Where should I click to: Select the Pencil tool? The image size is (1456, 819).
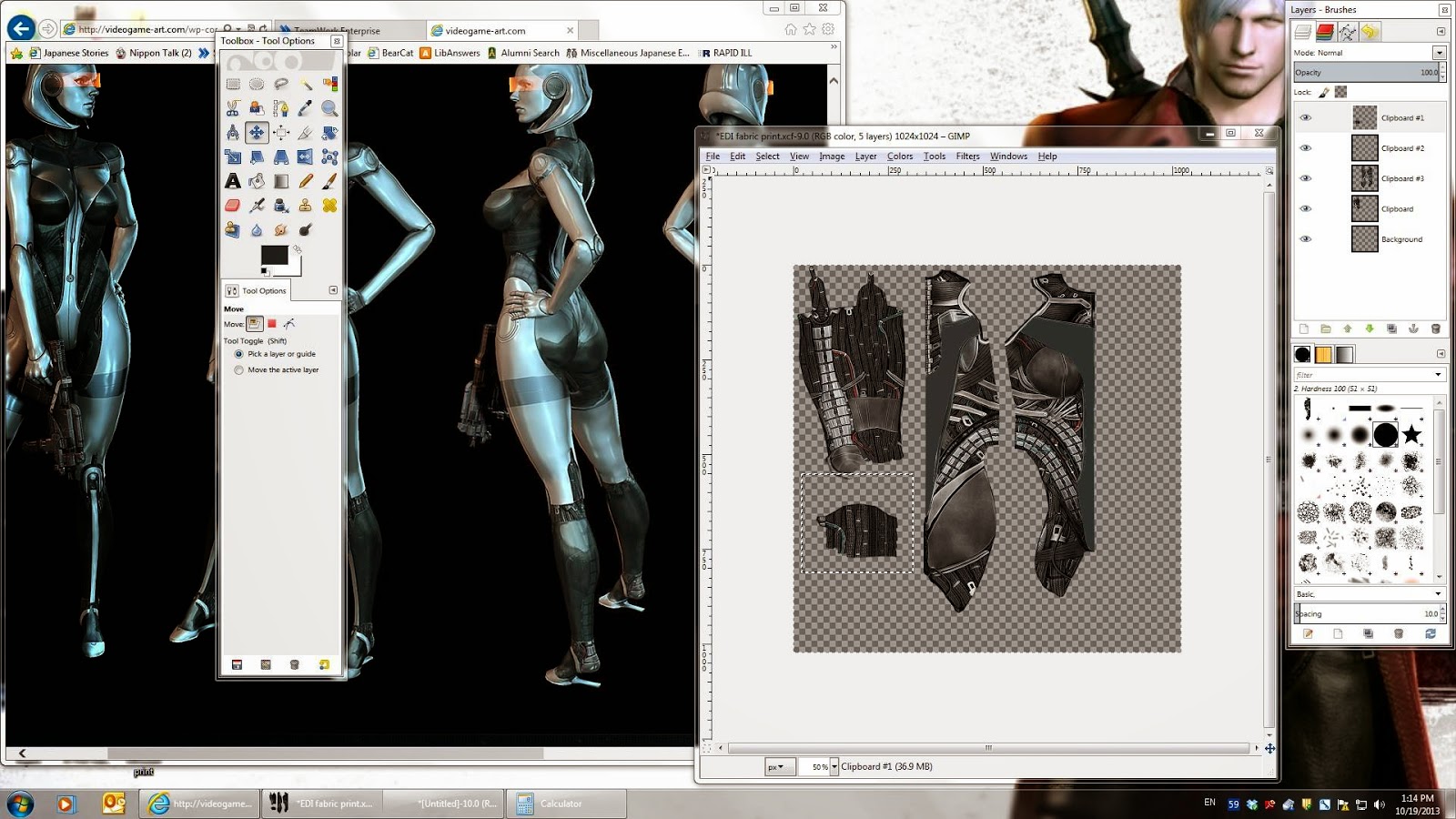306,181
